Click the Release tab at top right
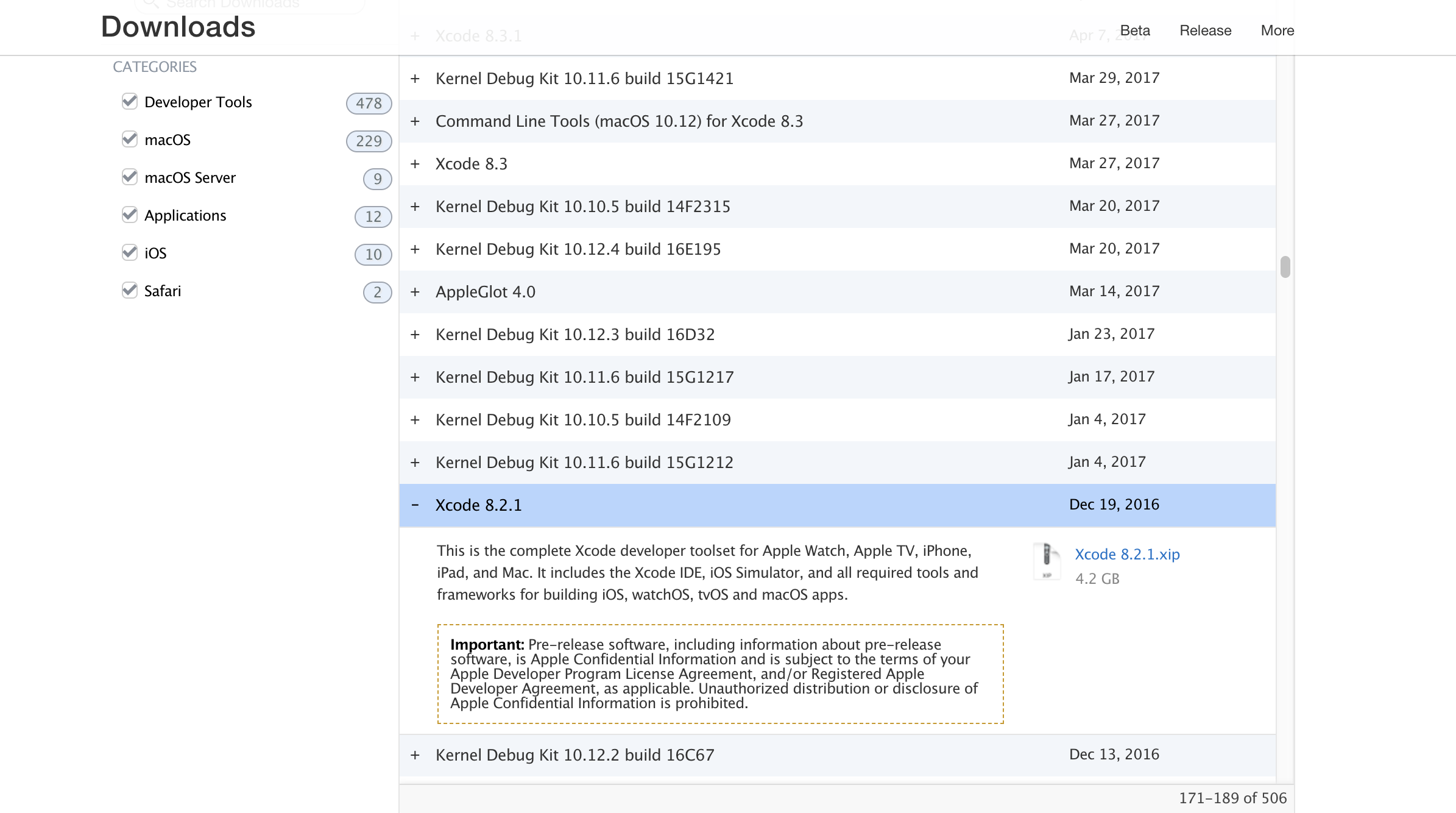Screen dimensions: 1456x813 pyautogui.click(x=1205, y=30)
